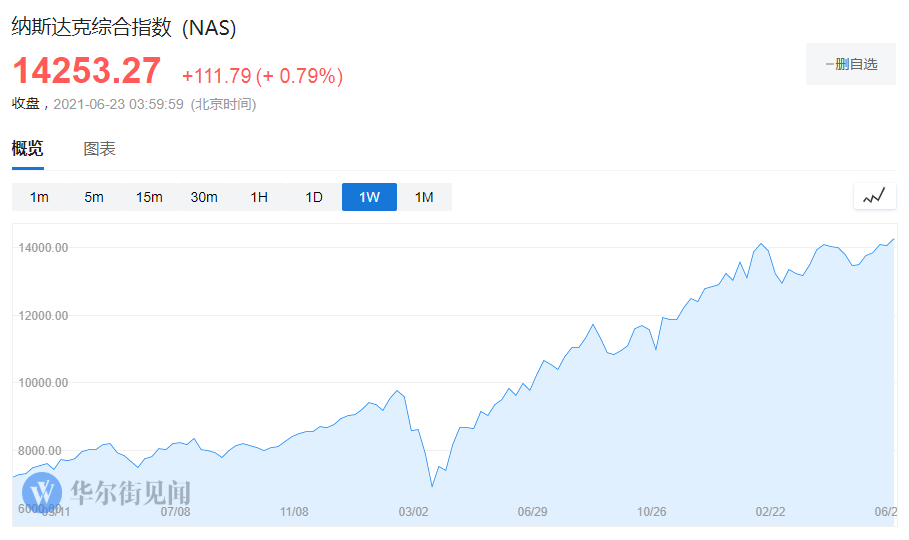Click the timestamp 2021-06-23 03:59:59

tap(118, 104)
